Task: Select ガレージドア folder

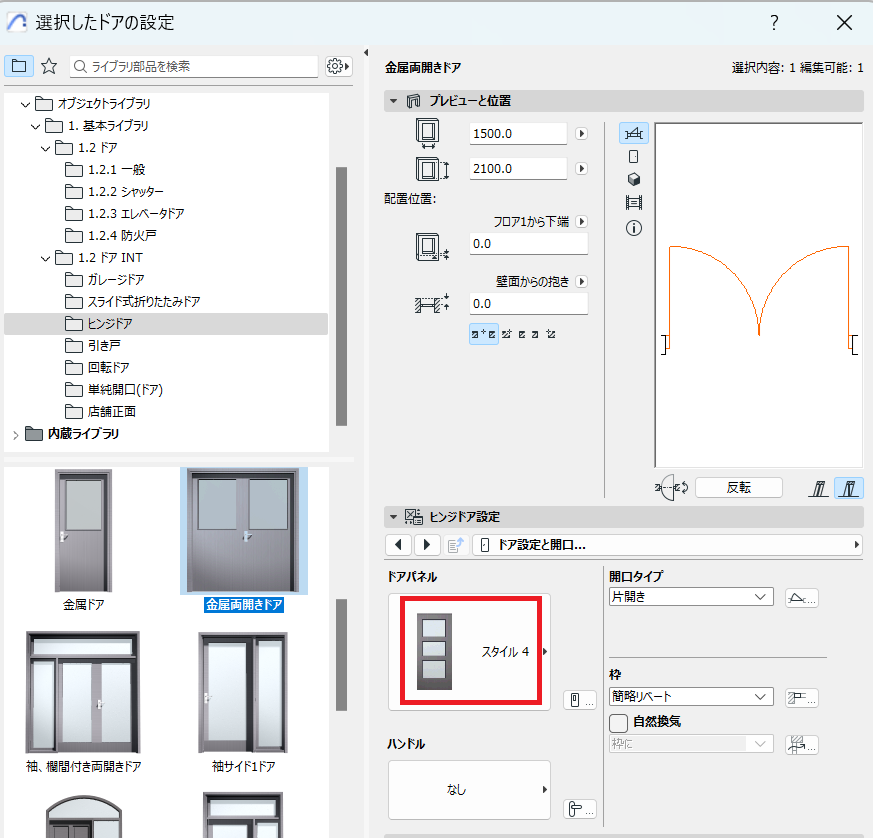Action: coord(105,280)
